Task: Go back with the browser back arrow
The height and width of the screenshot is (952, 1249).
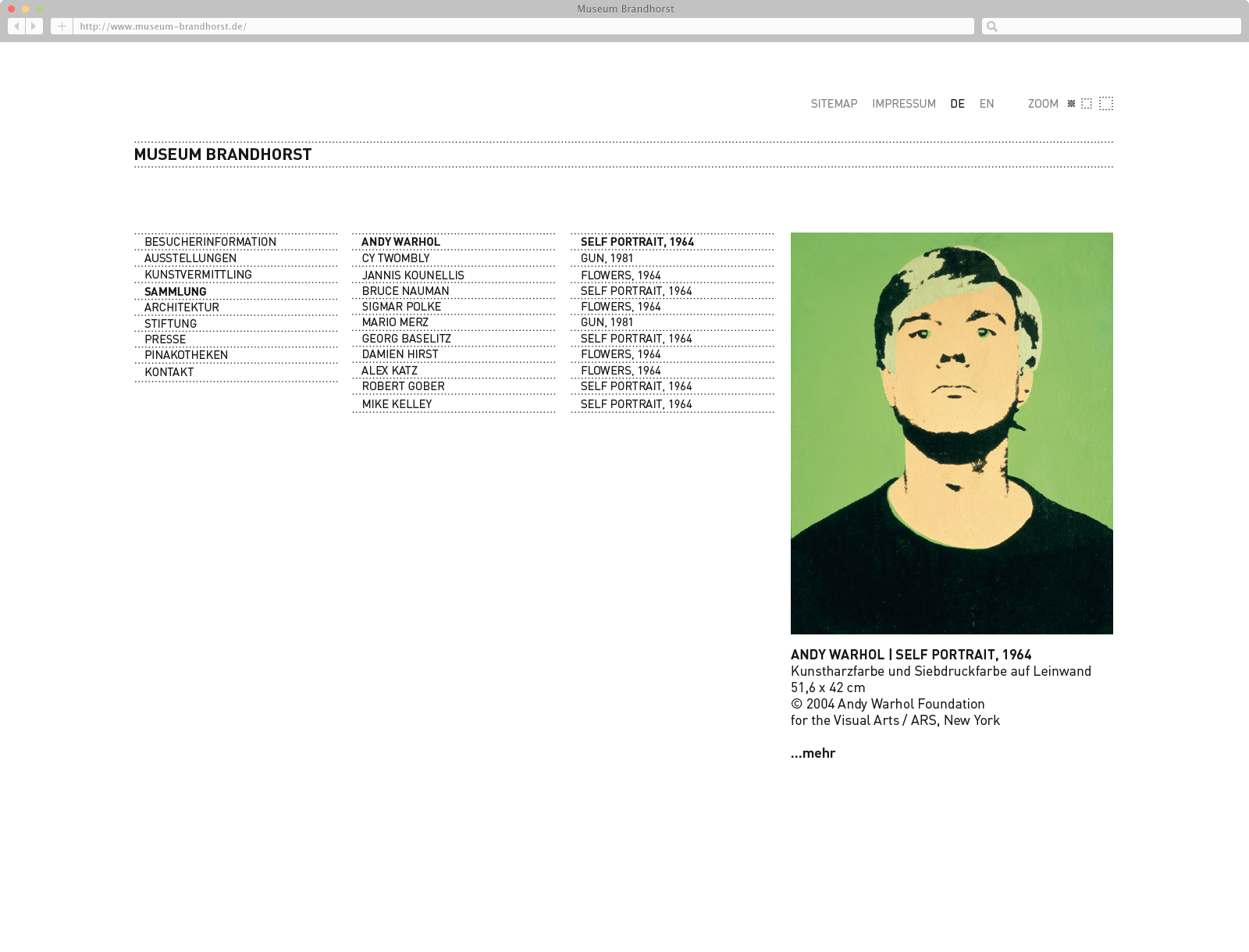Action: click(x=16, y=27)
